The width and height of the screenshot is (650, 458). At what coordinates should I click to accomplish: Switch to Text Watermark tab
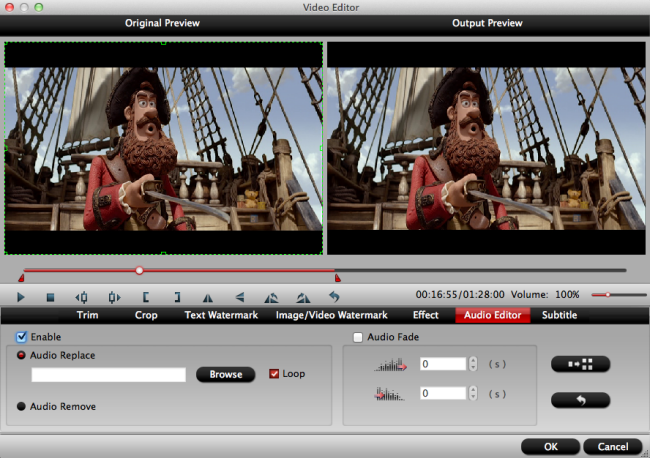point(221,315)
